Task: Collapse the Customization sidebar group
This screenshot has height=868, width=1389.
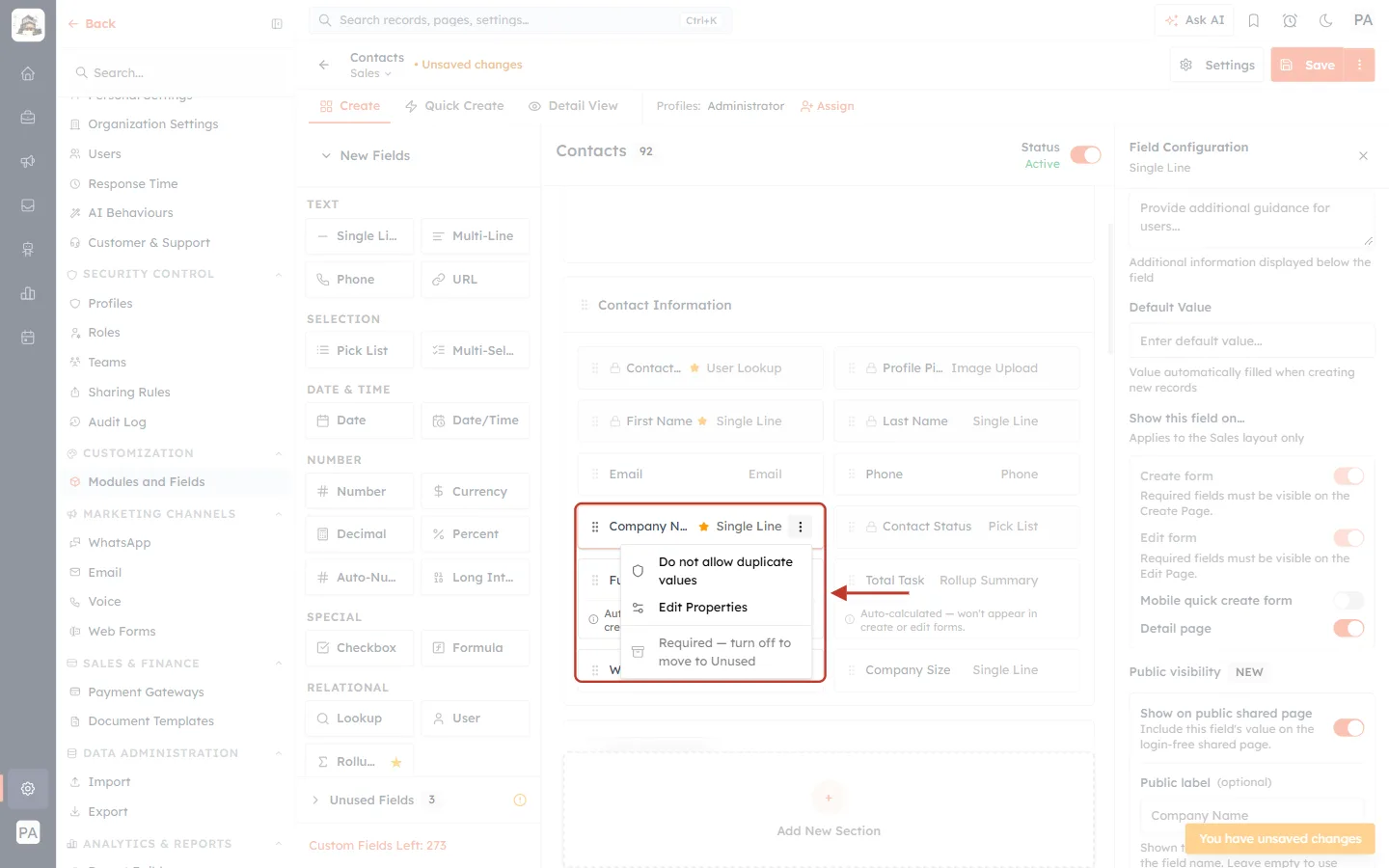Action: (x=278, y=453)
